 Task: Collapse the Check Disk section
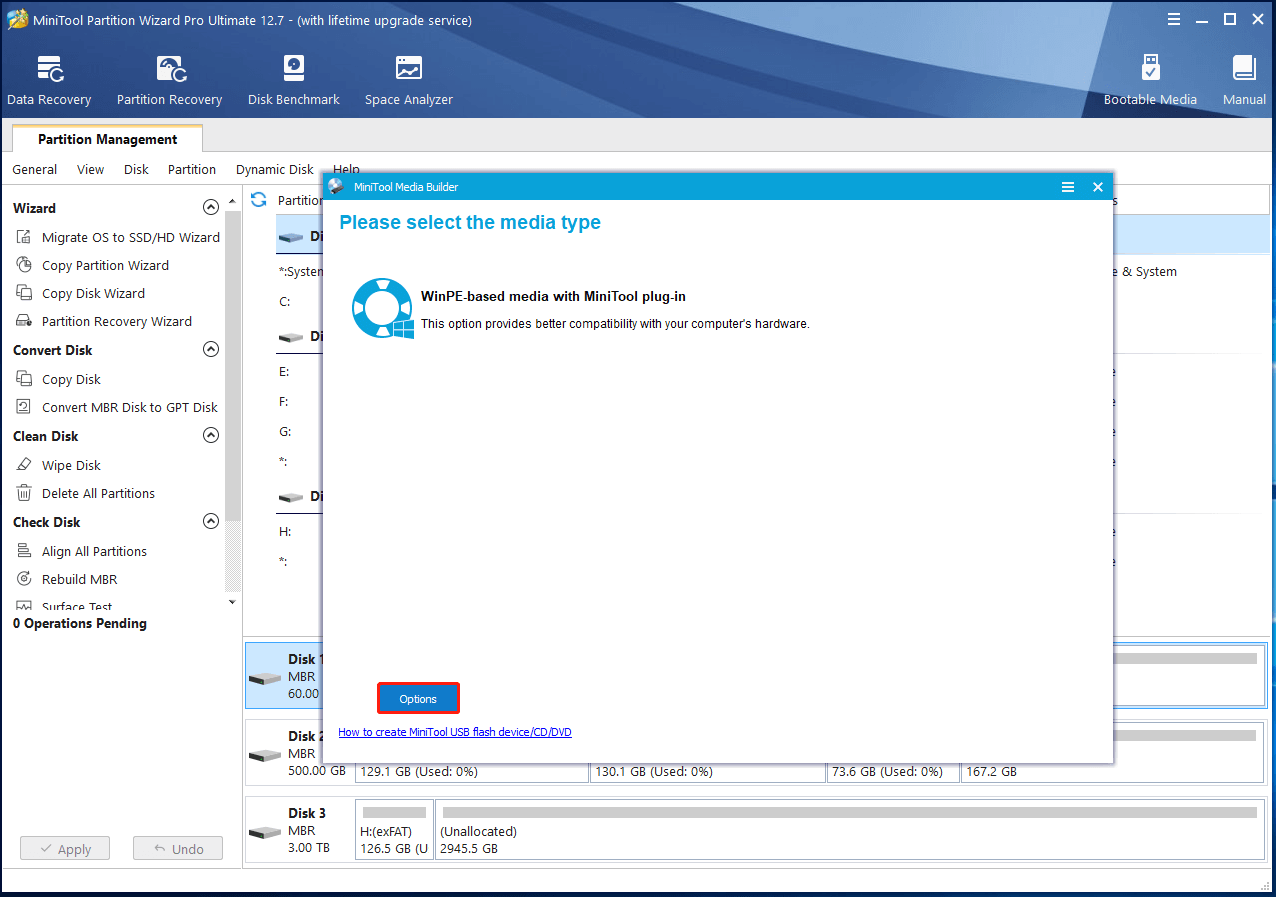[x=211, y=521]
